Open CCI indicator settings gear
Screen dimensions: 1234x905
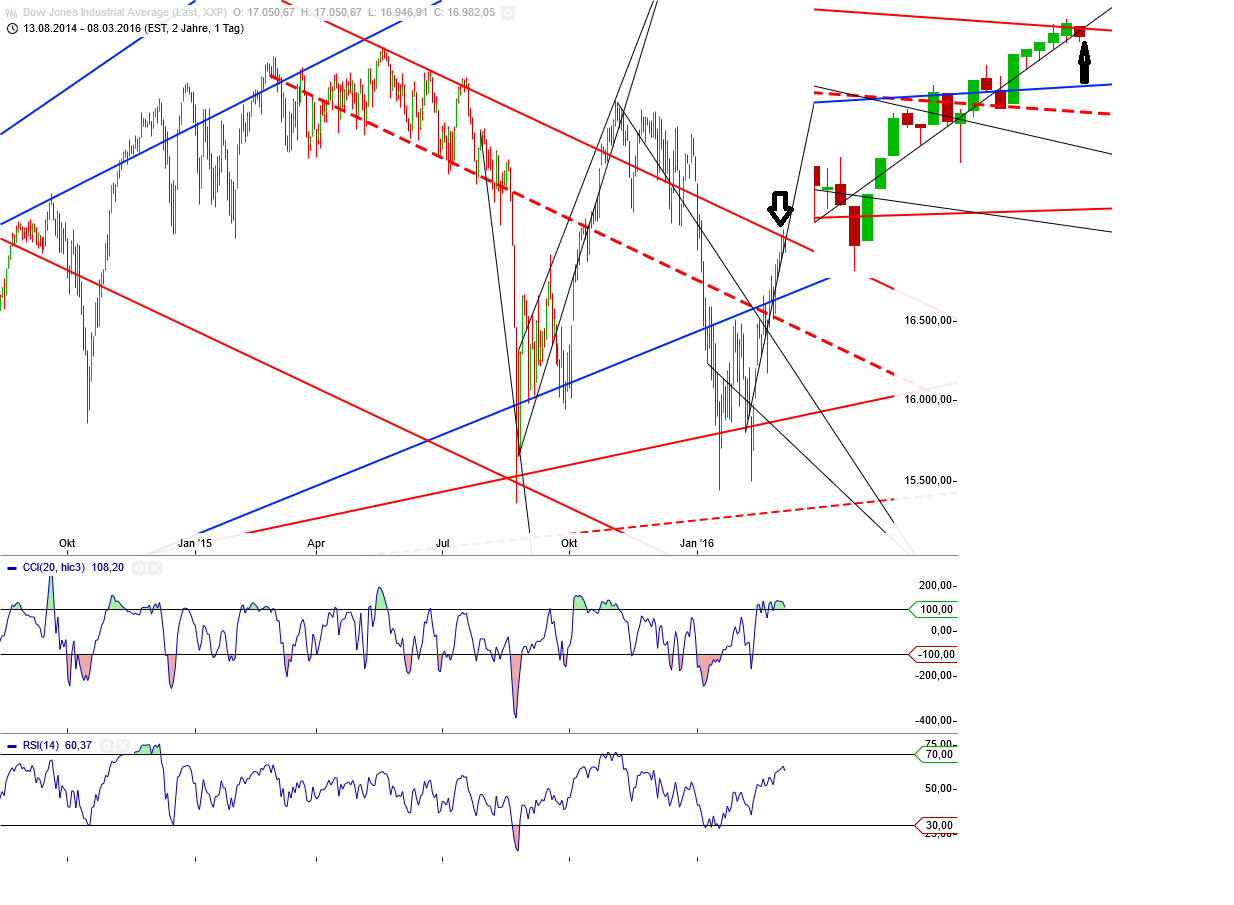(140, 567)
